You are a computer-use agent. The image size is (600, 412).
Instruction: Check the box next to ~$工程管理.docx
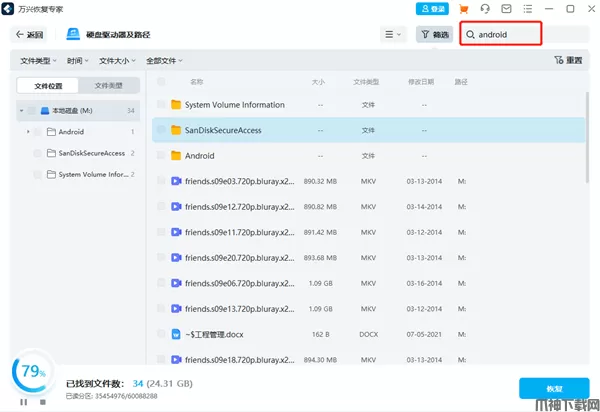pyautogui.click(x=161, y=333)
